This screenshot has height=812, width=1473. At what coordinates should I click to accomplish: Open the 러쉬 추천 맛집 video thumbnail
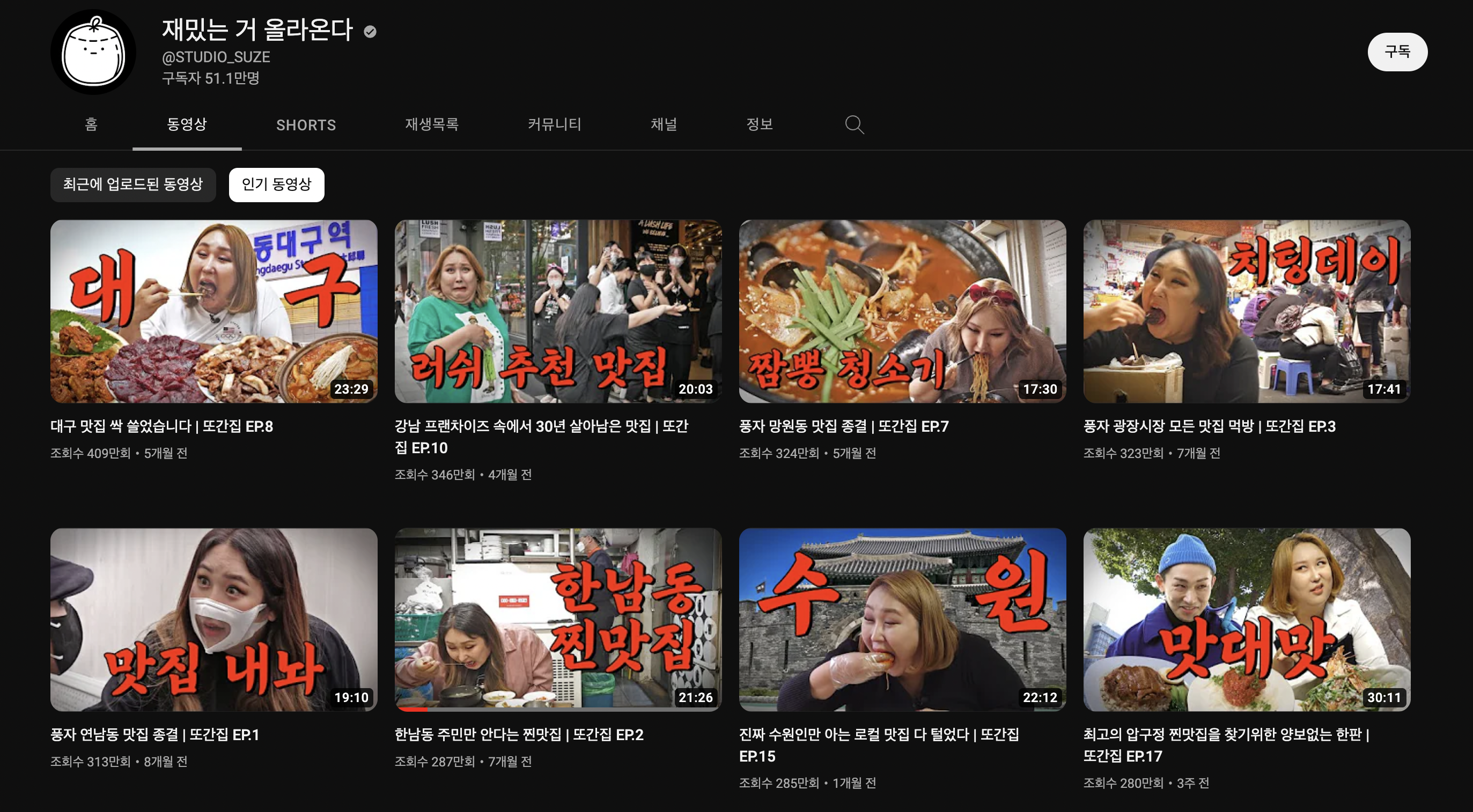[x=557, y=311]
